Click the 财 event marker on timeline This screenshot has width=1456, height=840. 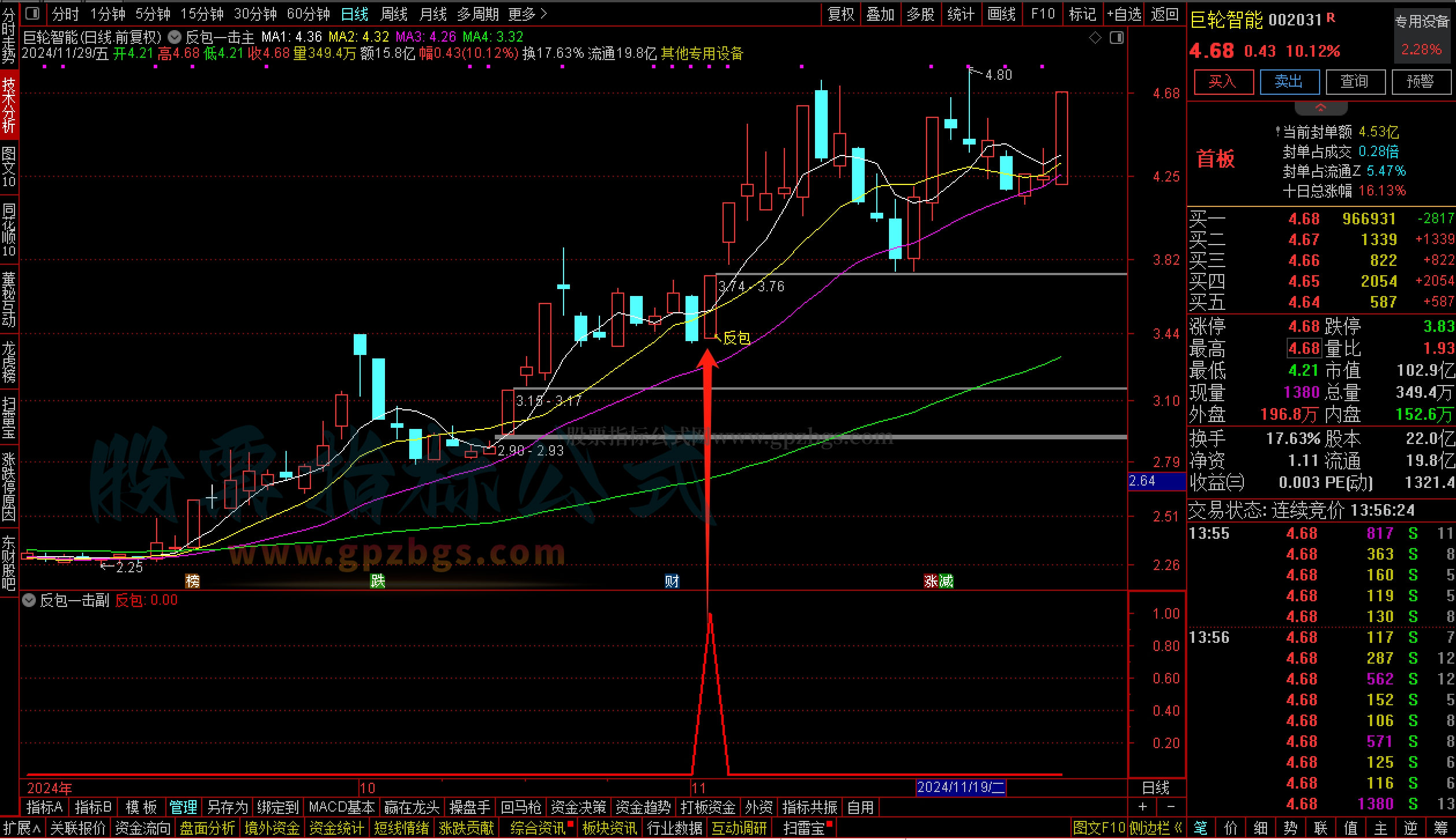(x=672, y=580)
